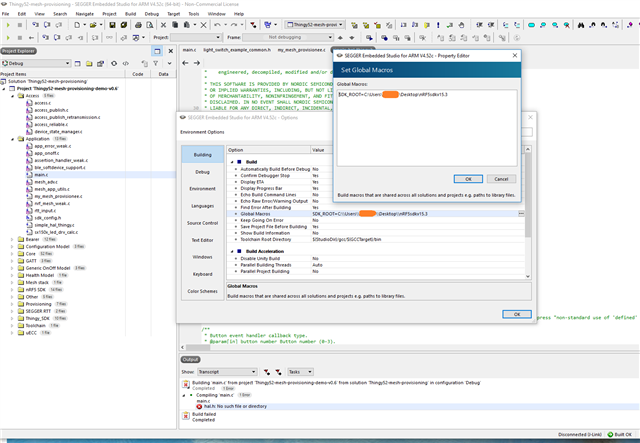Screen dimensions: 640x443
Task: Click the new folder icon in Project Explorer toolbar
Action: (89, 63)
